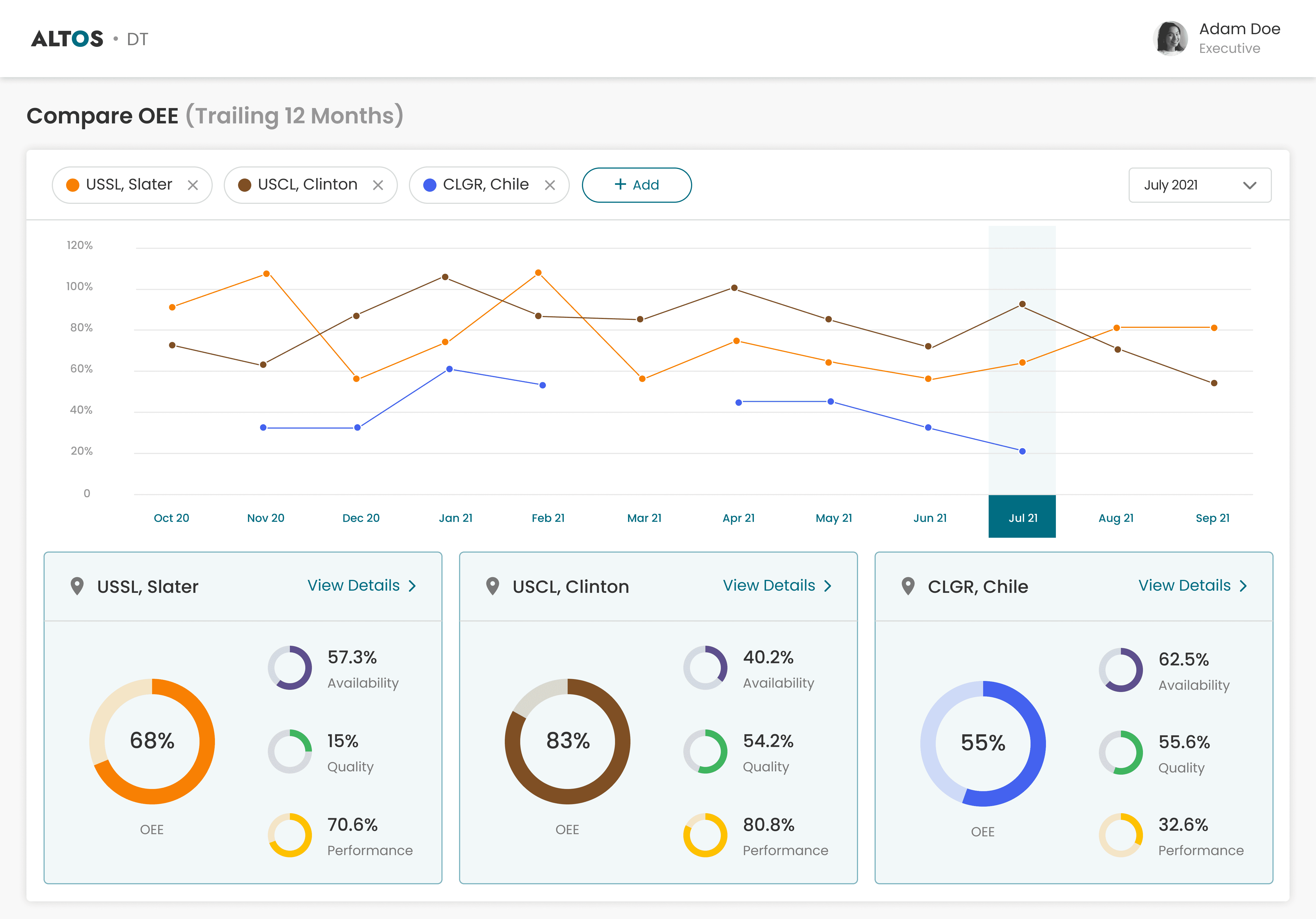Click location pin icon beside USCL, Clinton

pyautogui.click(x=492, y=586)
